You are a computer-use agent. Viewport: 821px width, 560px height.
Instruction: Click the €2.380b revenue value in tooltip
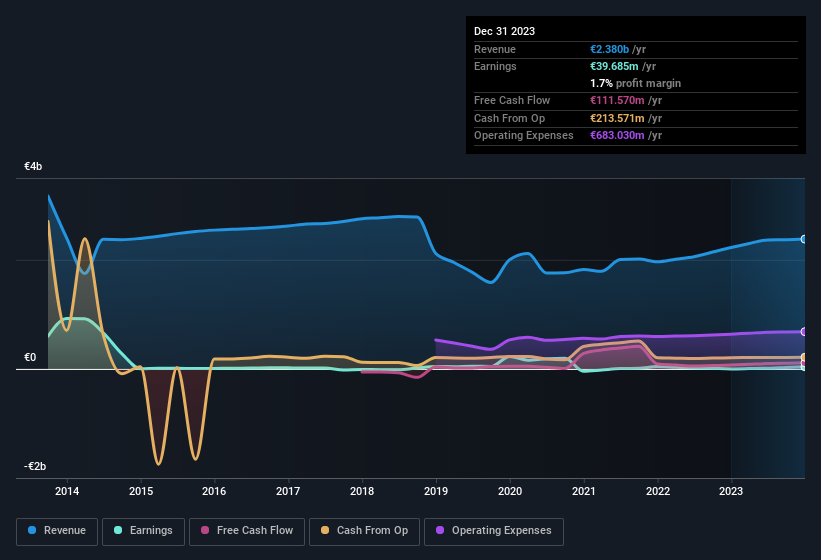tap(609, 49)
